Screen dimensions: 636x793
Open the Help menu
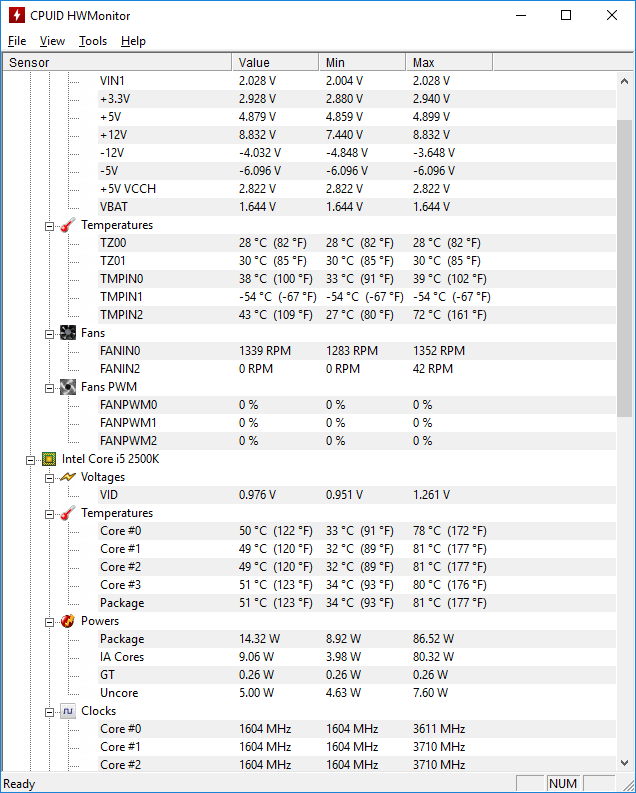click(133, 41)
